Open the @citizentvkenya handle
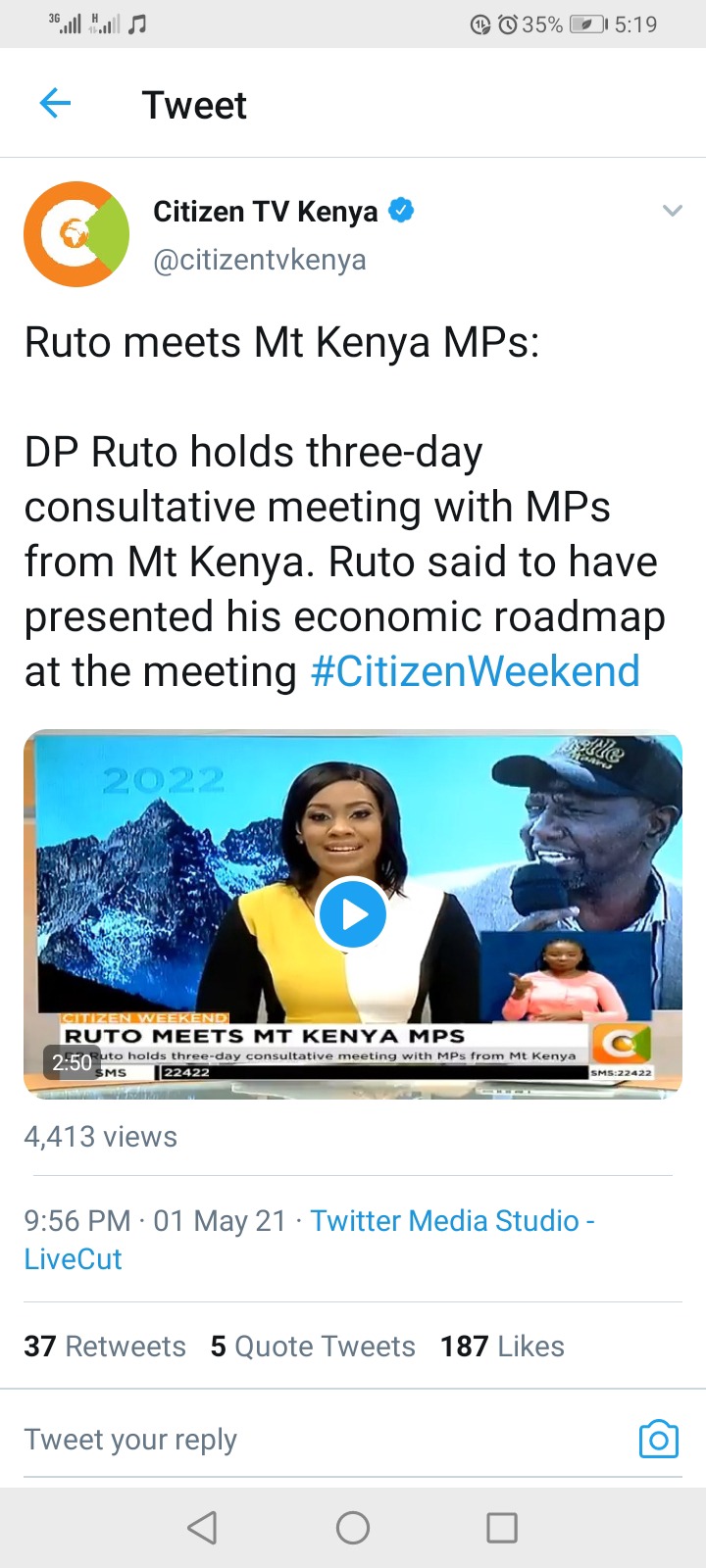Screen dimensions: 706x1568 pos(260,260)
